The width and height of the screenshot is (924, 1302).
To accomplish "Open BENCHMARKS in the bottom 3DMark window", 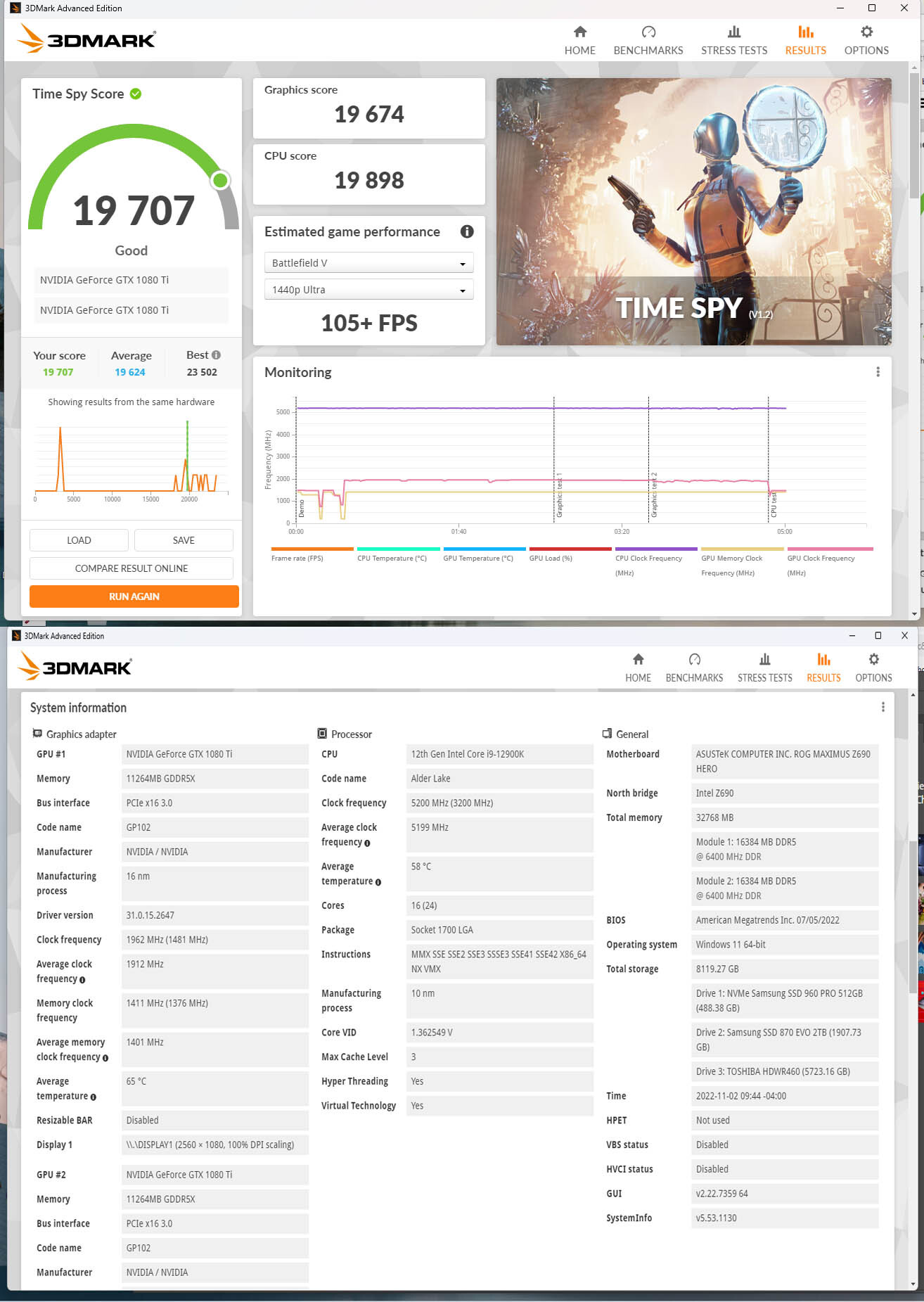I will coord(694,668).
